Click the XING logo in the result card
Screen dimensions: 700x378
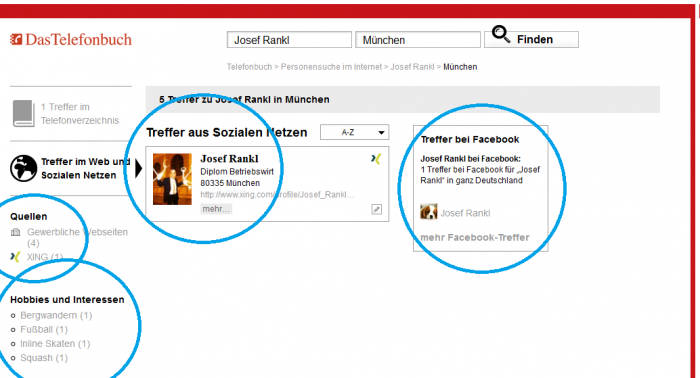(x=376, y=159)
